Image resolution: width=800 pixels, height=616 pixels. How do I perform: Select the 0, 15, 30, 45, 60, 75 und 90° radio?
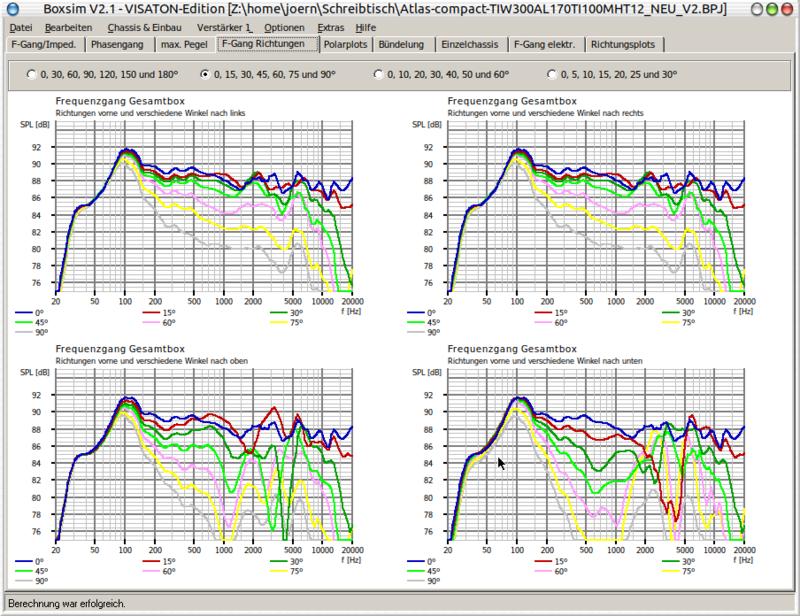268,75
